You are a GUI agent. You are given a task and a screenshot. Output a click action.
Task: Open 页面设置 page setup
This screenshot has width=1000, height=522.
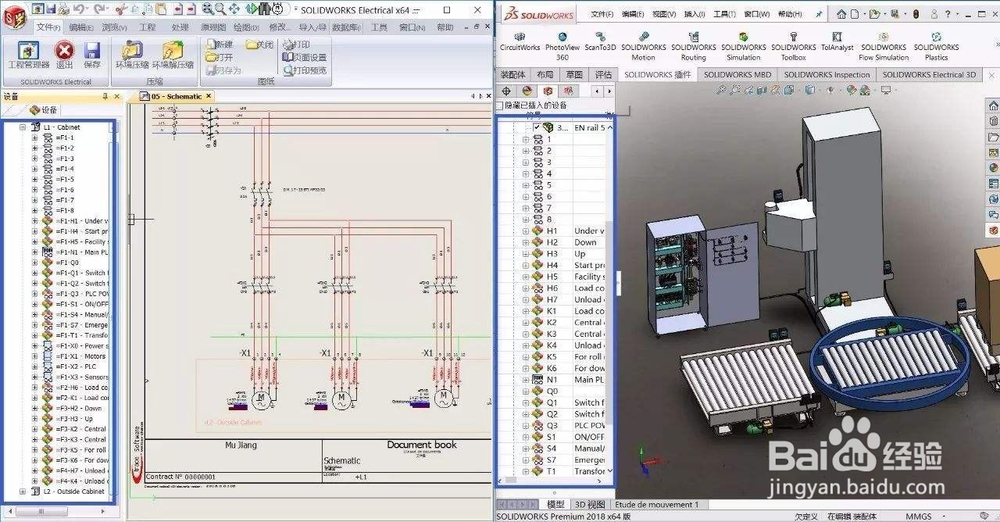click(x=305, y=57)
